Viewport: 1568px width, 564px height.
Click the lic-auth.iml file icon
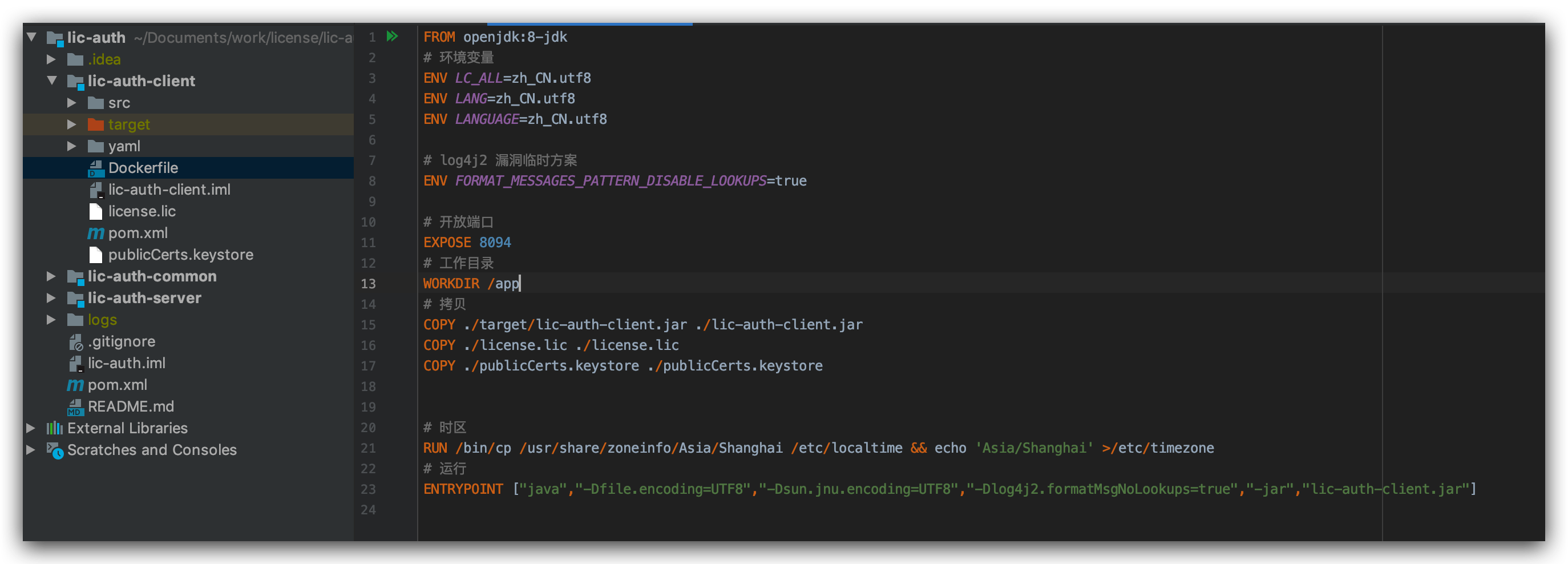[x=75, y=364]
